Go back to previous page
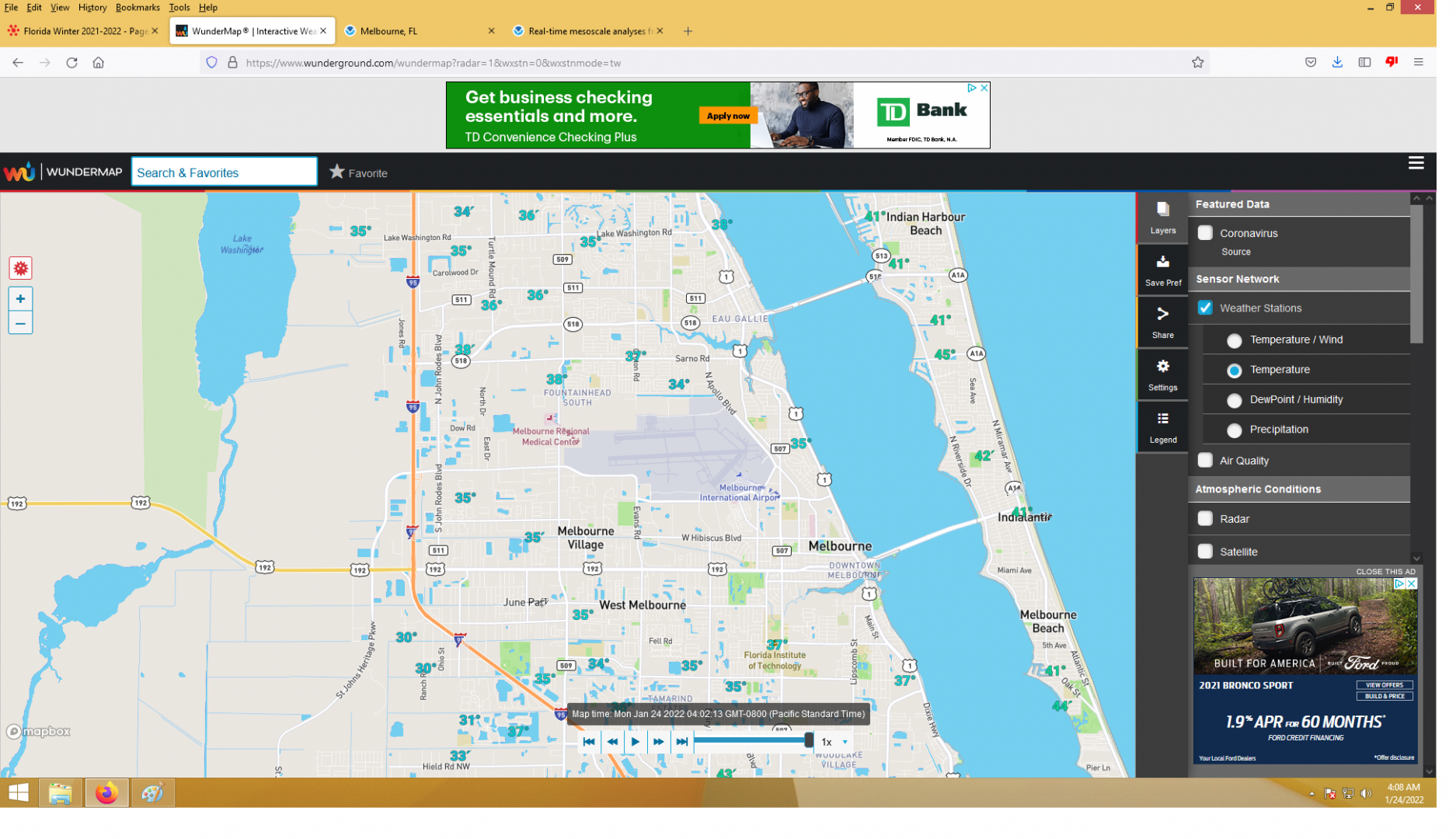The width and height of the screenshot is (1456, 839). (18, 64)
